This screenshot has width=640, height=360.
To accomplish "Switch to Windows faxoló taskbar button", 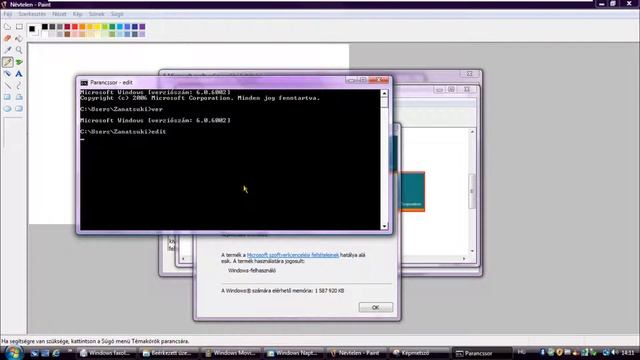I will point(105,353).
